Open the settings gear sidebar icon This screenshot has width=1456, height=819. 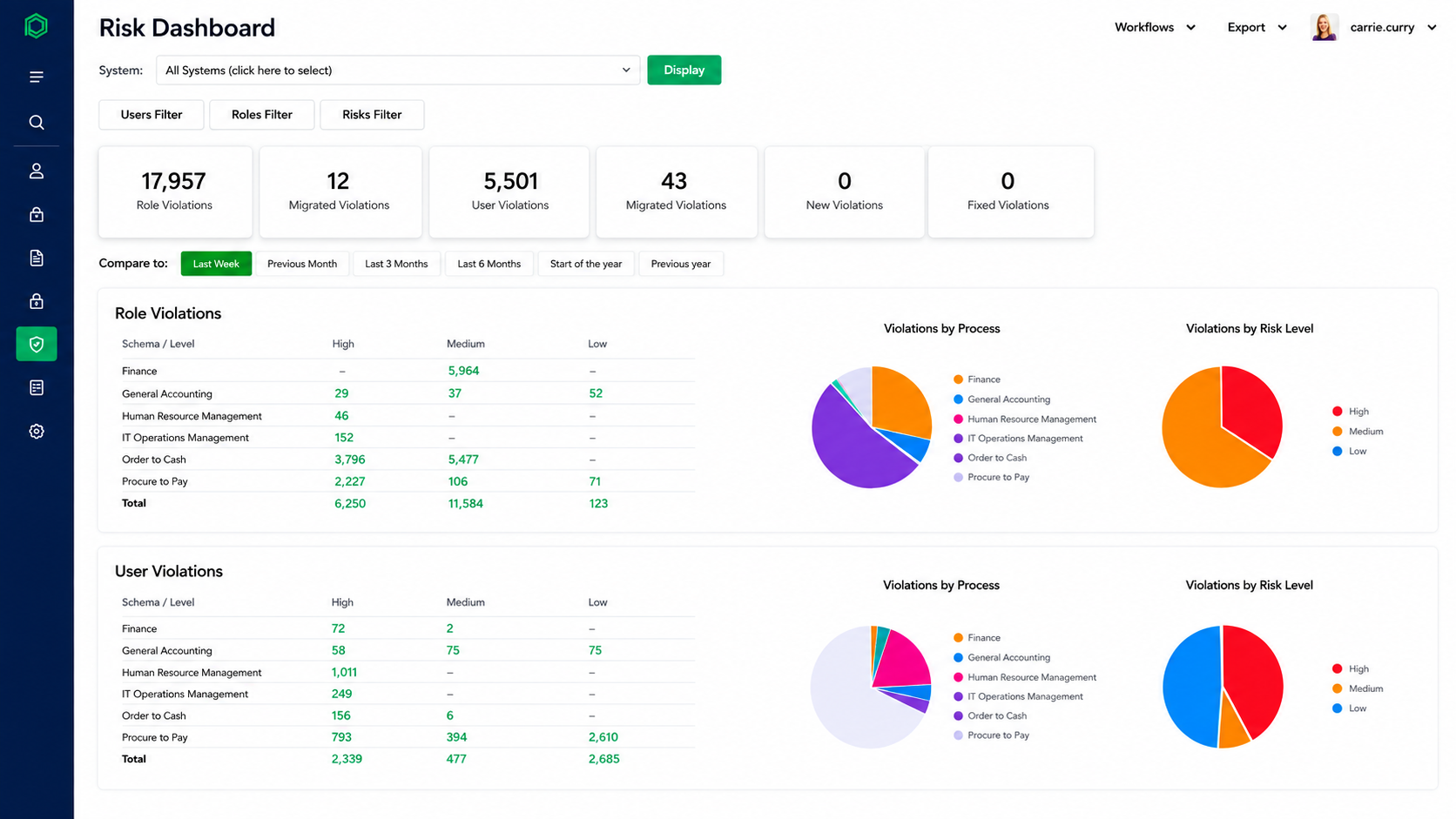tap(37, 431)
